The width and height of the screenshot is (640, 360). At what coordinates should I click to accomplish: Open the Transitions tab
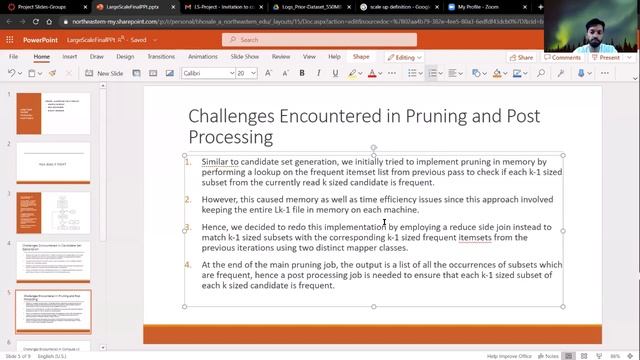[161, 57]
